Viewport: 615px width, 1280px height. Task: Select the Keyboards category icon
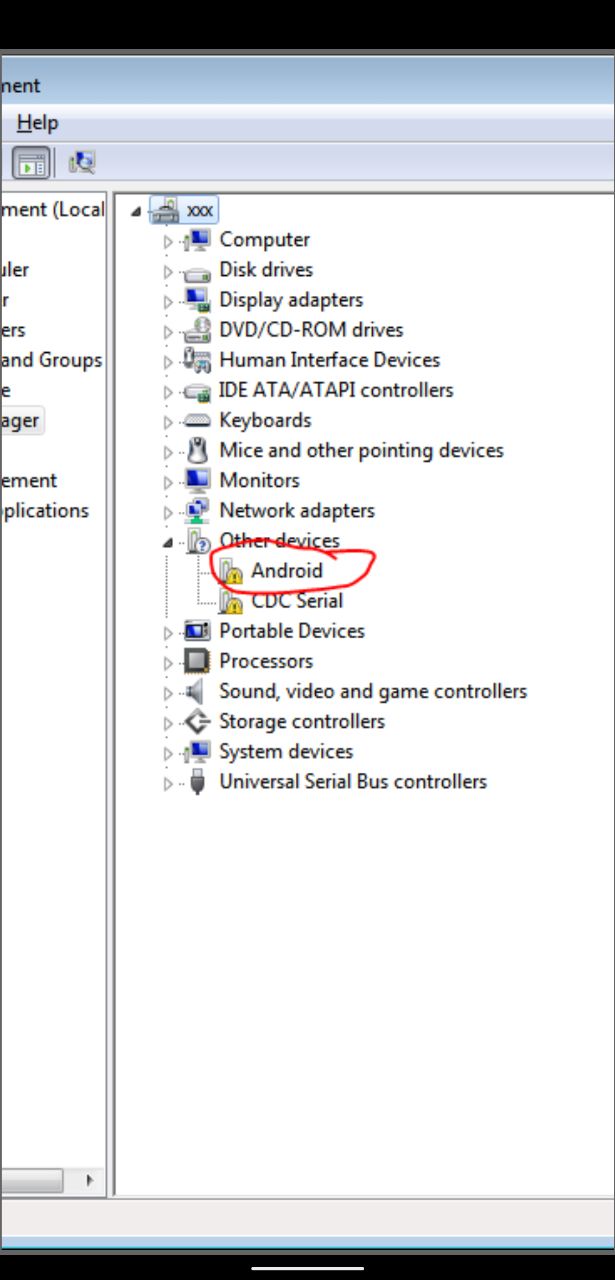click(197, 421)
